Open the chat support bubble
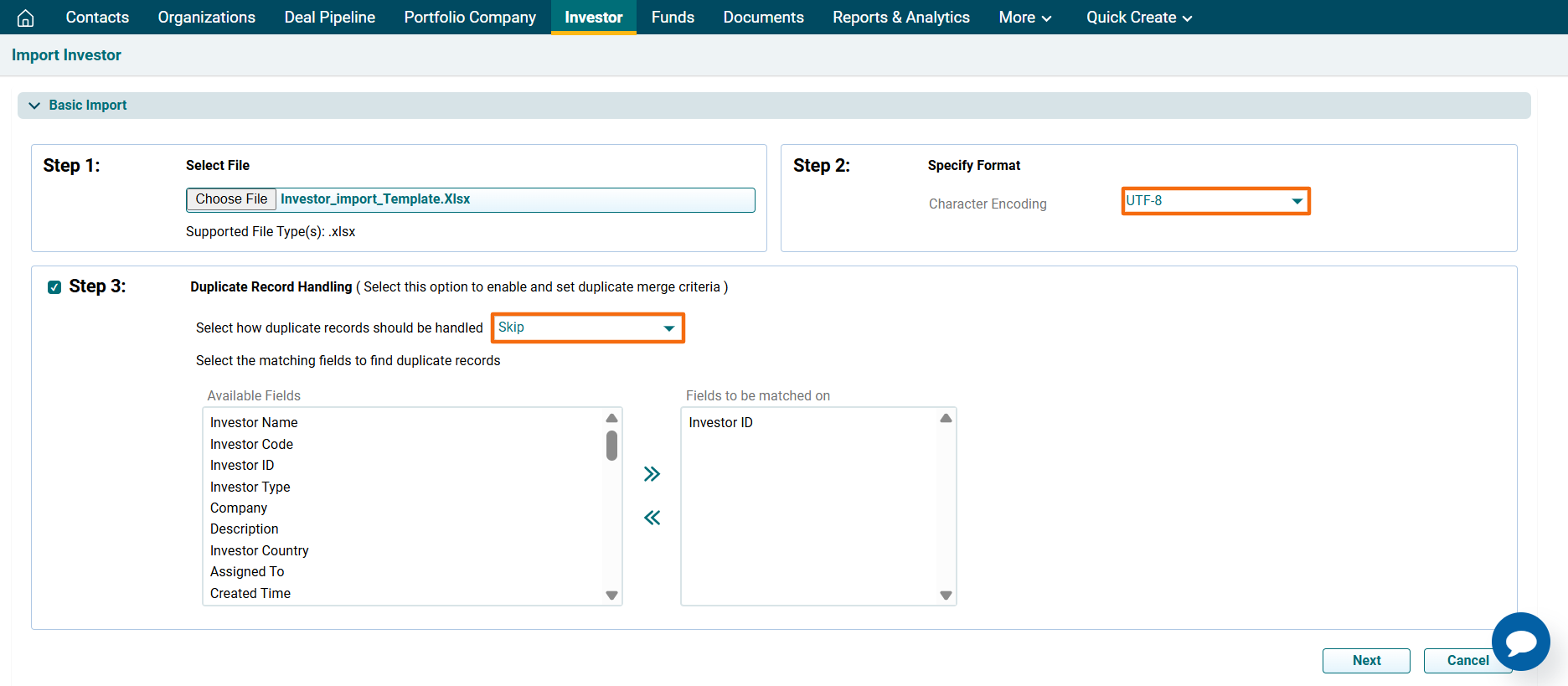 (x=1520, y=642)
